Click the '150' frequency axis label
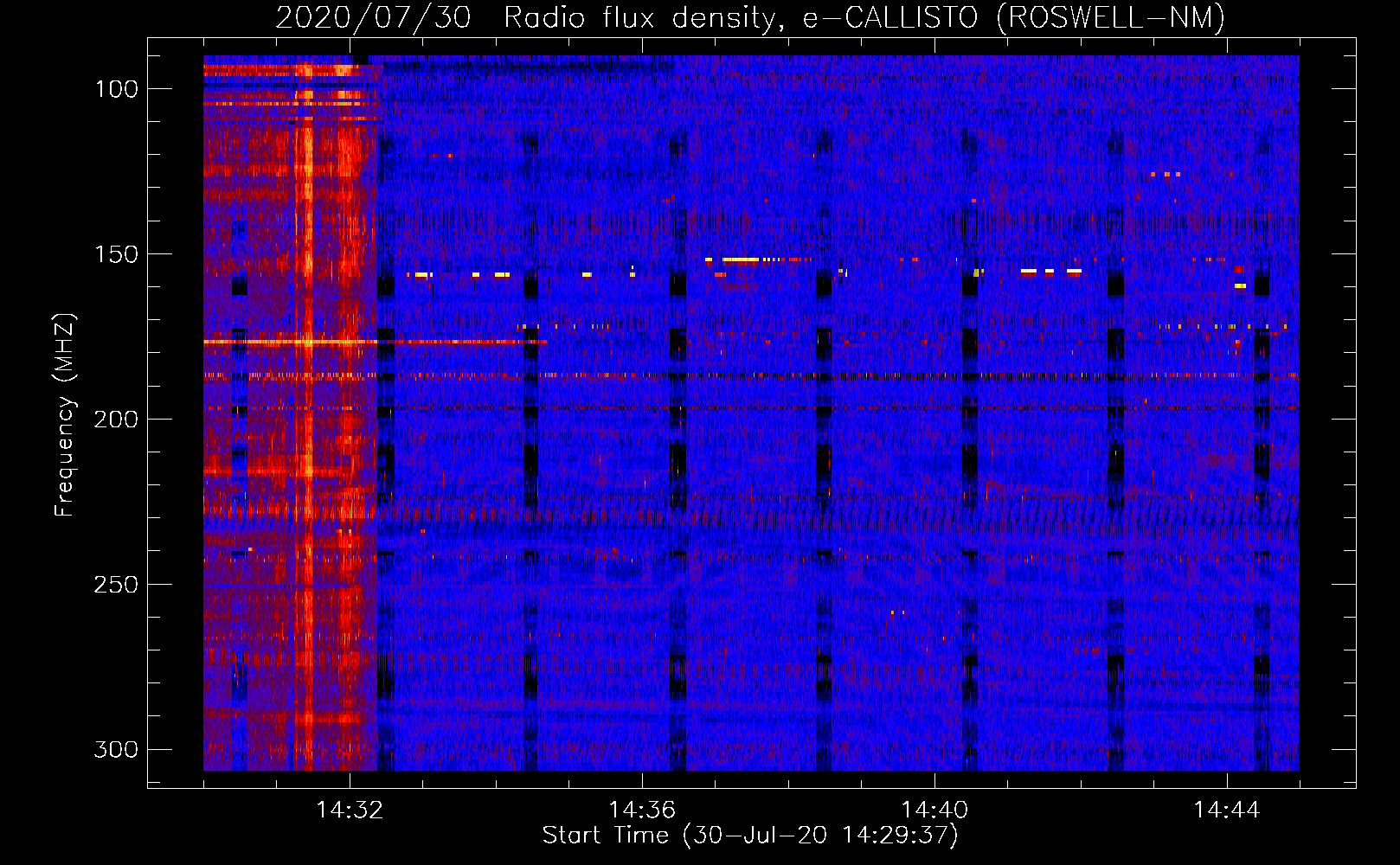This screenshot has height=865, width=1400. 116,254
